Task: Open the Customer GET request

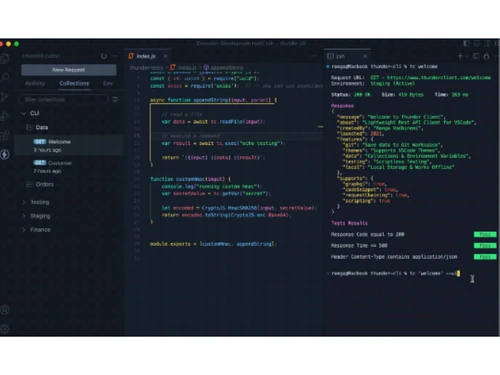Action: click(69, 167)
